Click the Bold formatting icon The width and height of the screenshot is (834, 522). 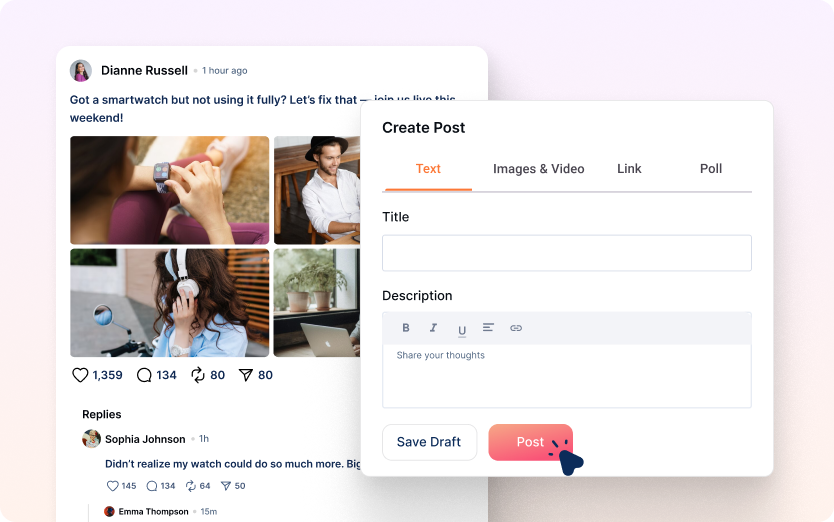click(406, 328)
